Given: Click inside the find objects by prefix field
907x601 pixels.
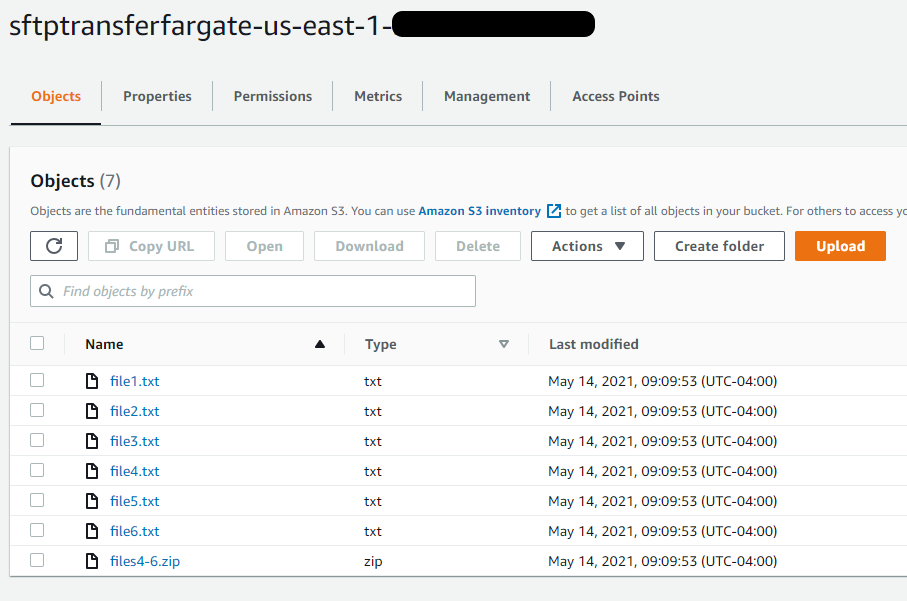Looking at the screenshot, I should coord(250,290).
